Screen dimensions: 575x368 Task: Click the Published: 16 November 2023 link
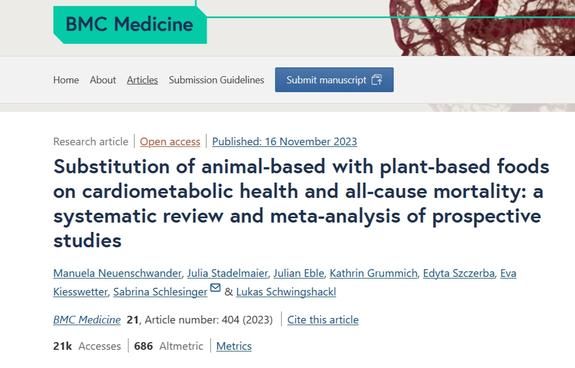point(285,141)
